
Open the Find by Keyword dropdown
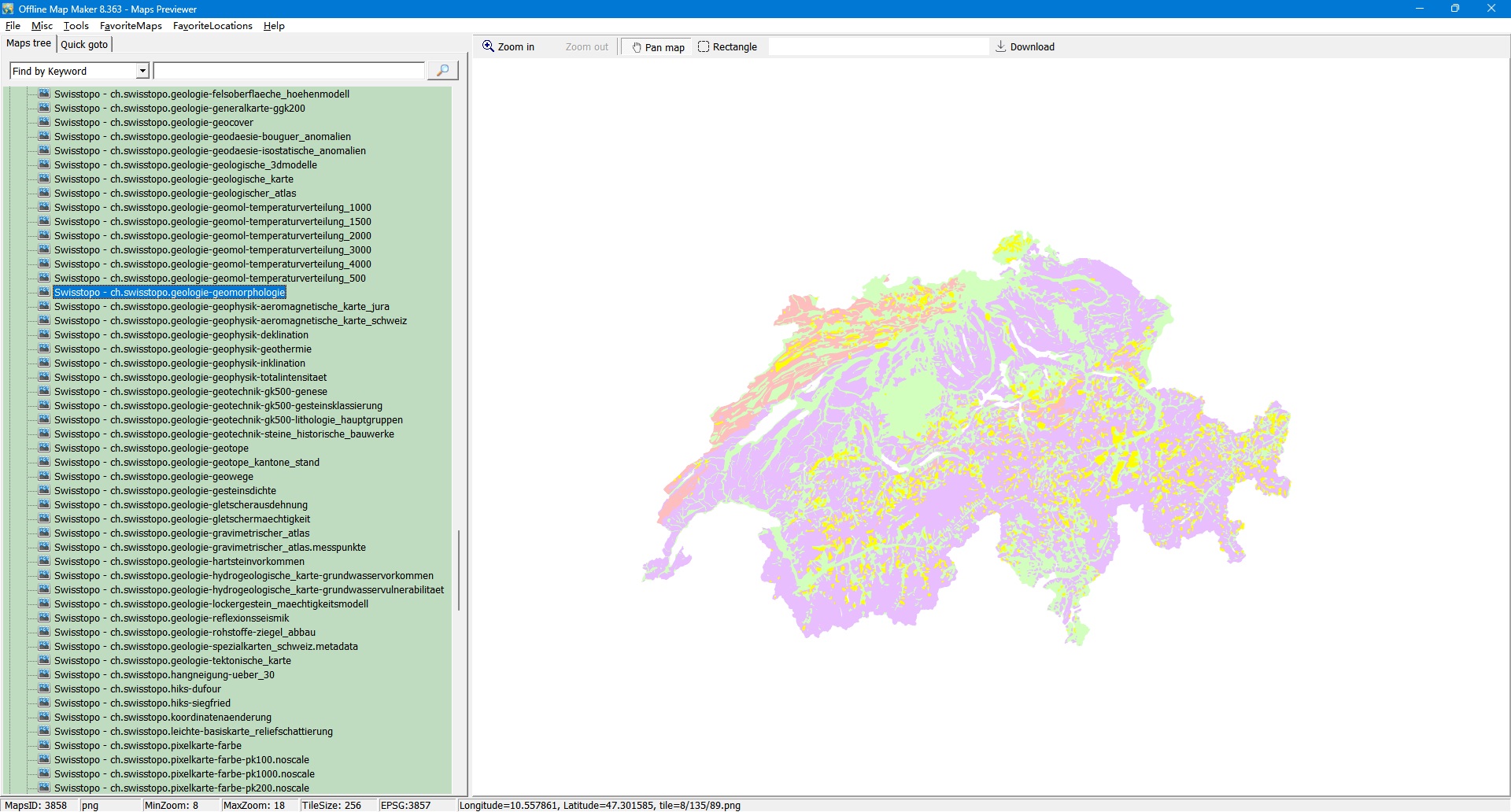[142, 71]
